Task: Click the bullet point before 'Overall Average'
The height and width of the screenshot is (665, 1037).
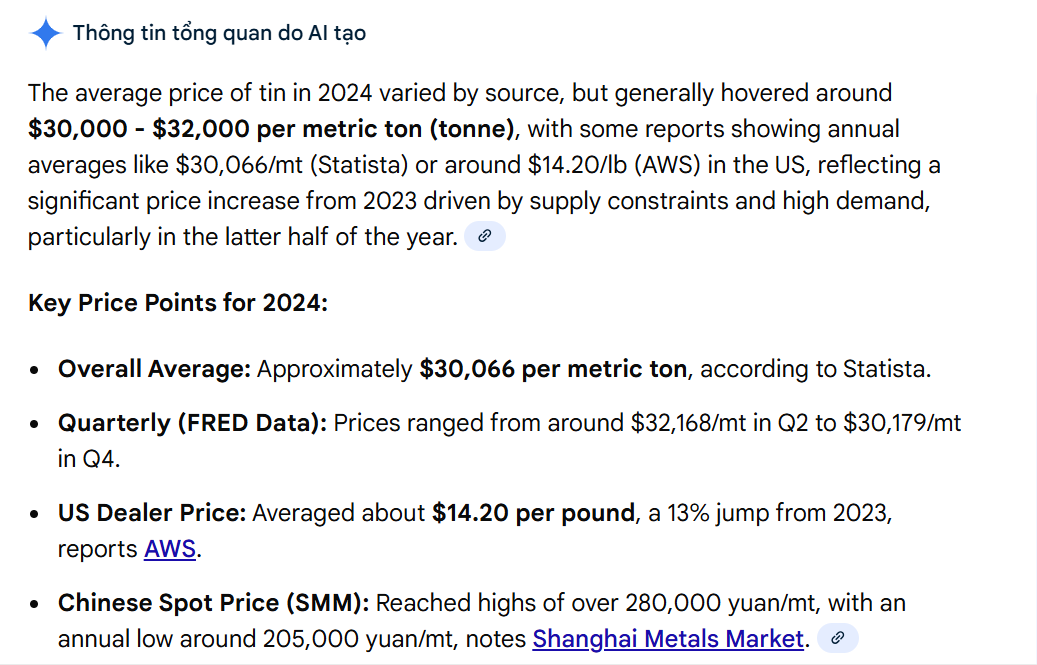Action: pos(35,370)
